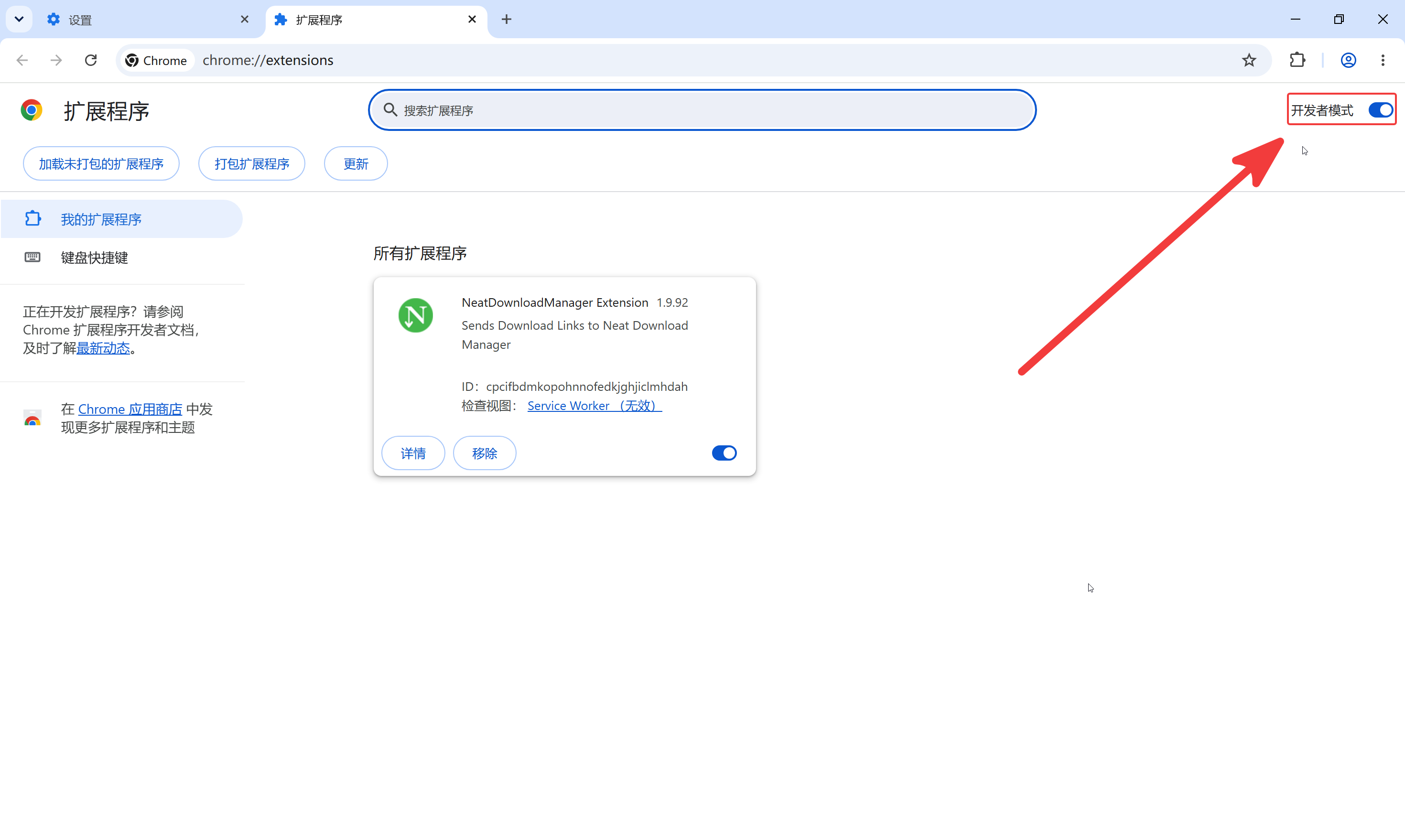Open 键盘快捷键 in sidebar
Viewport: 1405px width, 840px height.
coord(122,258)
